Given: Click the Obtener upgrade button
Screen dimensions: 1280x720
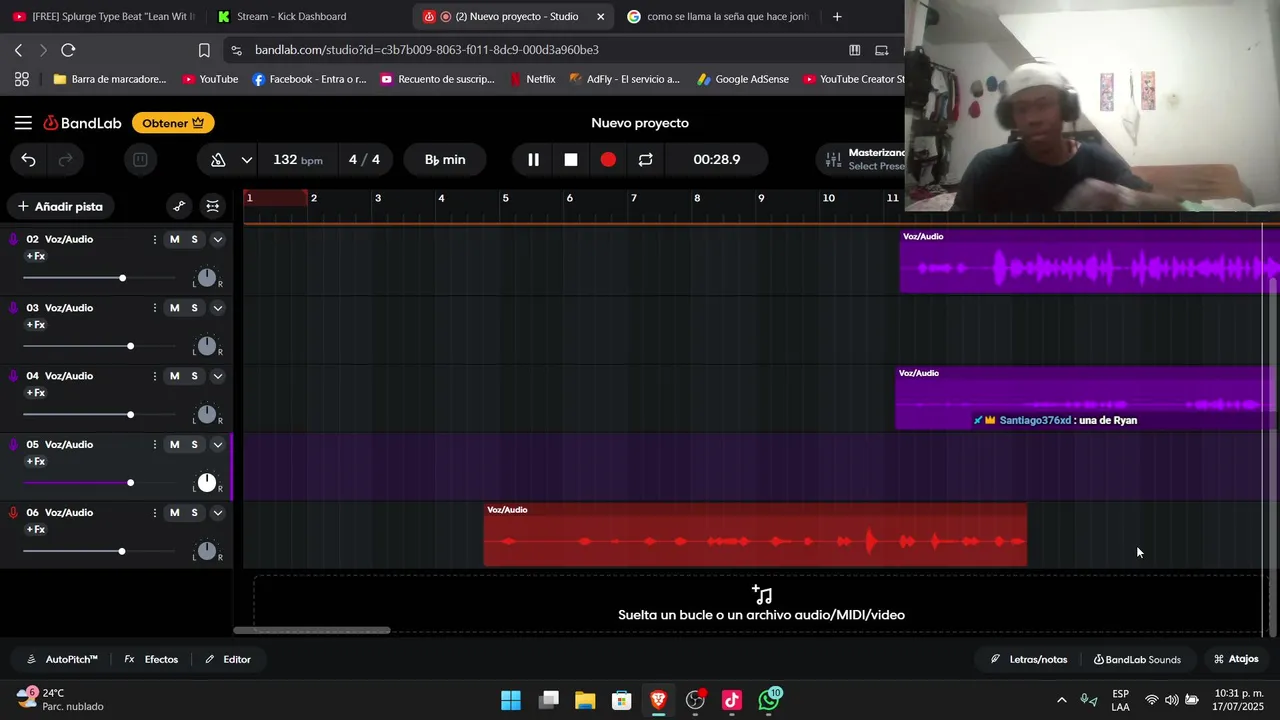Looking at the screenshot, I should pyautogui.click(x=173, y=123).
